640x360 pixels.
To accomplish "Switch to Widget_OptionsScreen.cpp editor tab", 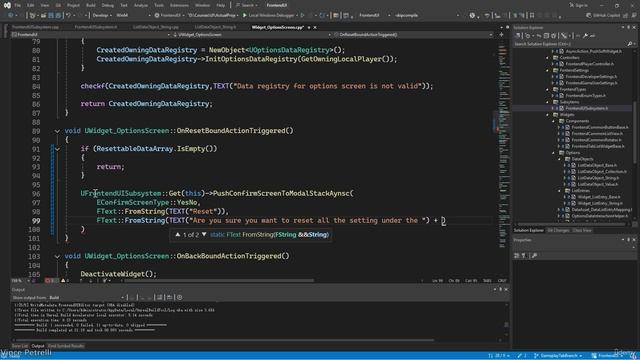I will point(278,27).
